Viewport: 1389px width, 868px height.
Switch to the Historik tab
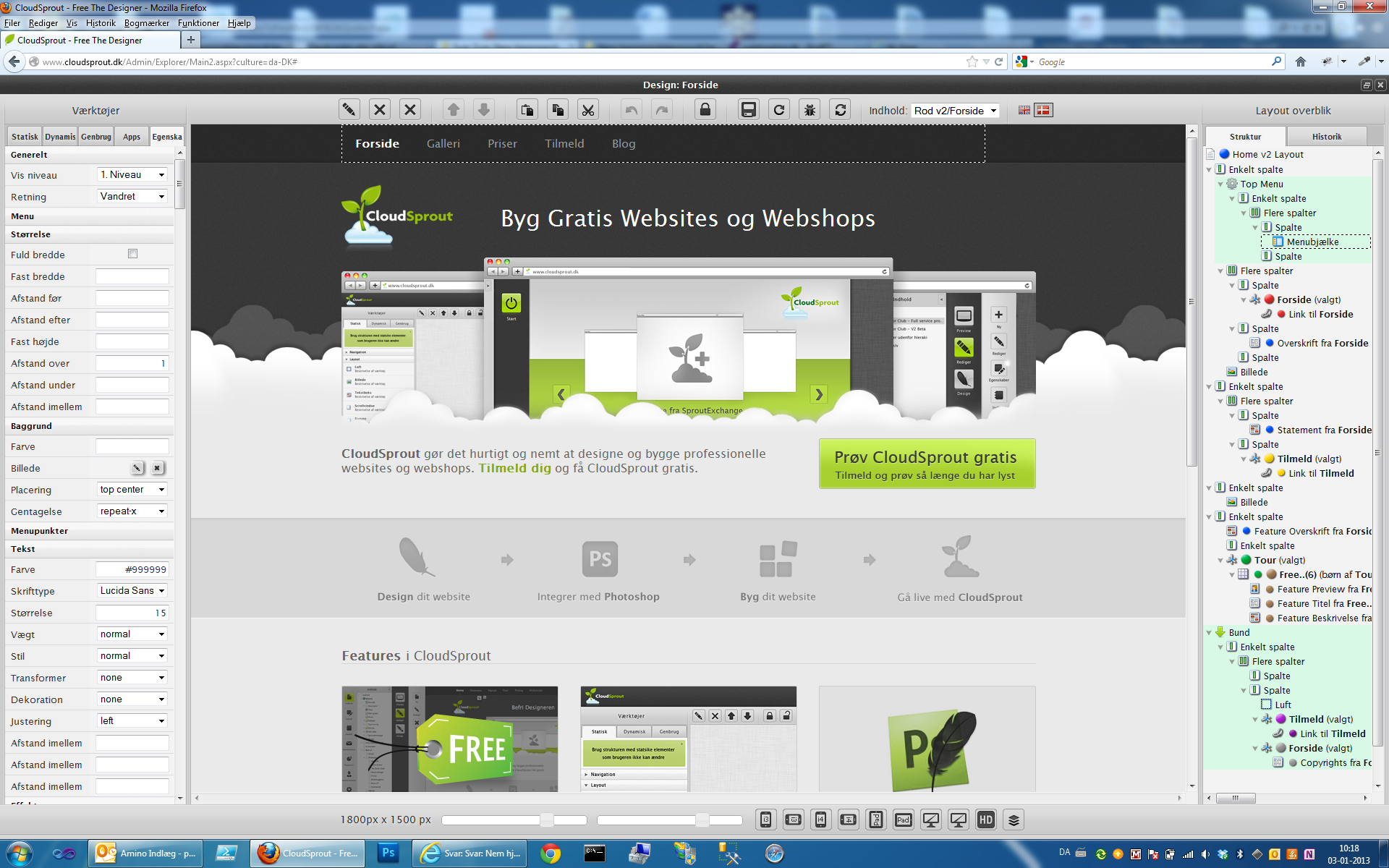1327,137
